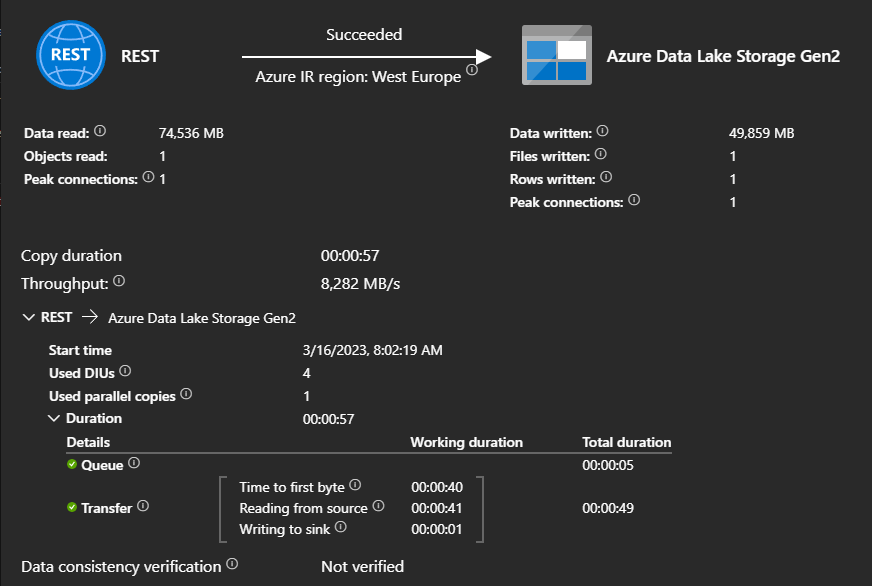Click info icon beside sink Peak connections
Screen dimensions: 872x586
[634, 200]
